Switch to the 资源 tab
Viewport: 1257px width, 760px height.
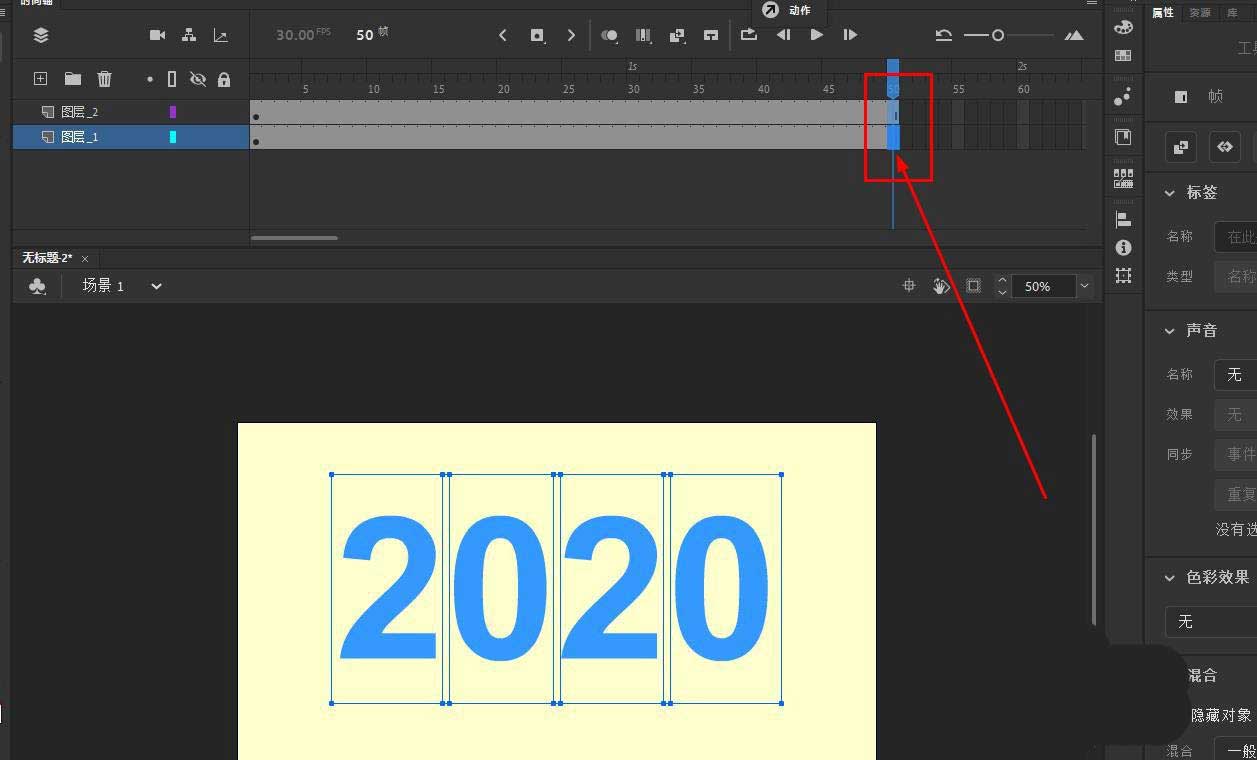(x=1198, y=13)
